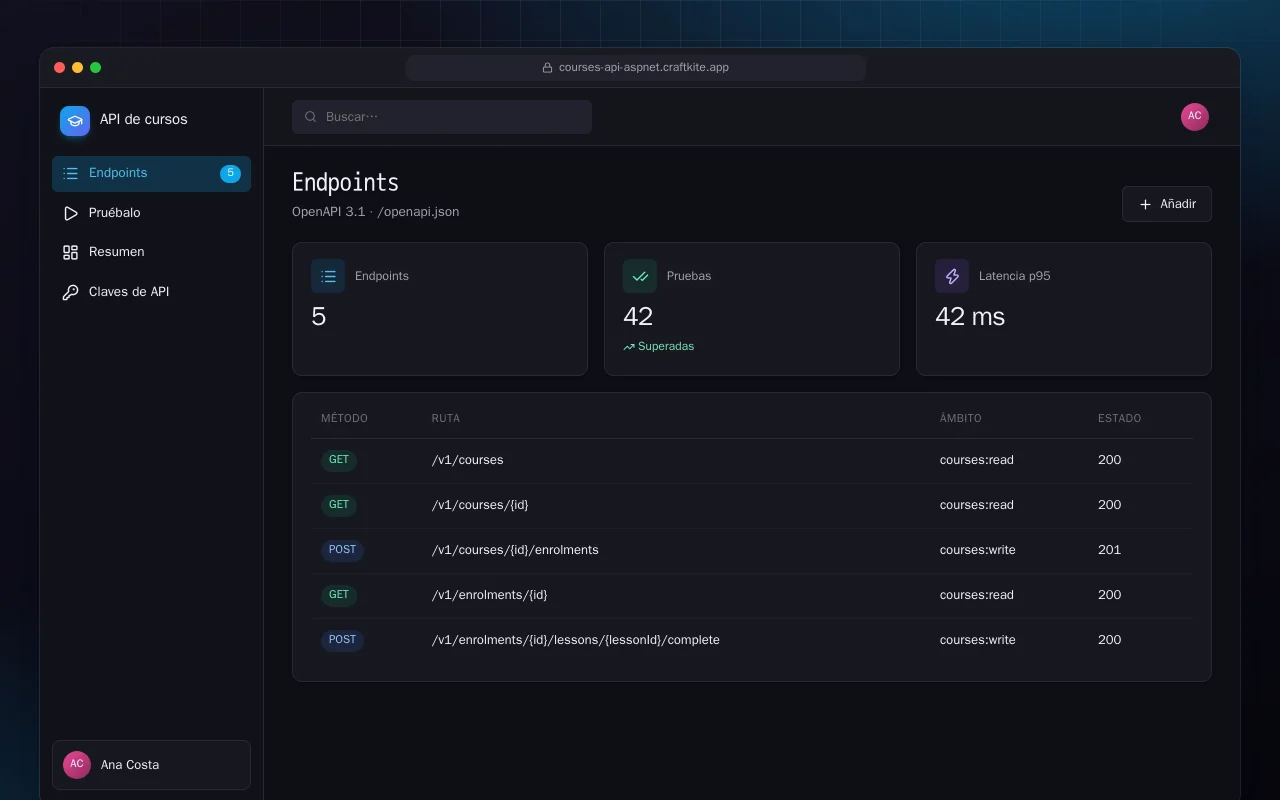Viewport: 1280px width, 800px height.
Task: Focus the Buscar search field
Action: [x=442, y=117]
